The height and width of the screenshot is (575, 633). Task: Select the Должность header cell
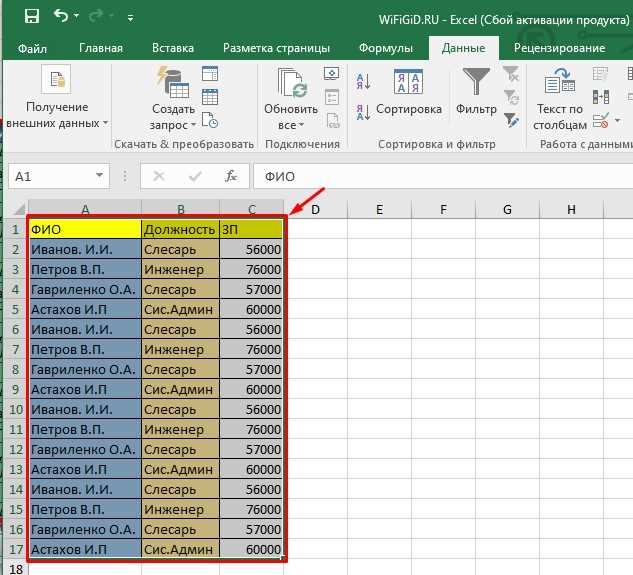pyautogui.click(x=180, y=229)
